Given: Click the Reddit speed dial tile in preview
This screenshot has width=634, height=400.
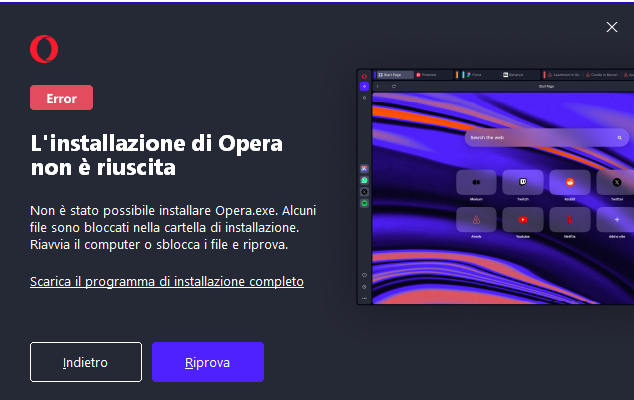Looking at the screenshot, I should pyautogui.click(x=570, y=182).
